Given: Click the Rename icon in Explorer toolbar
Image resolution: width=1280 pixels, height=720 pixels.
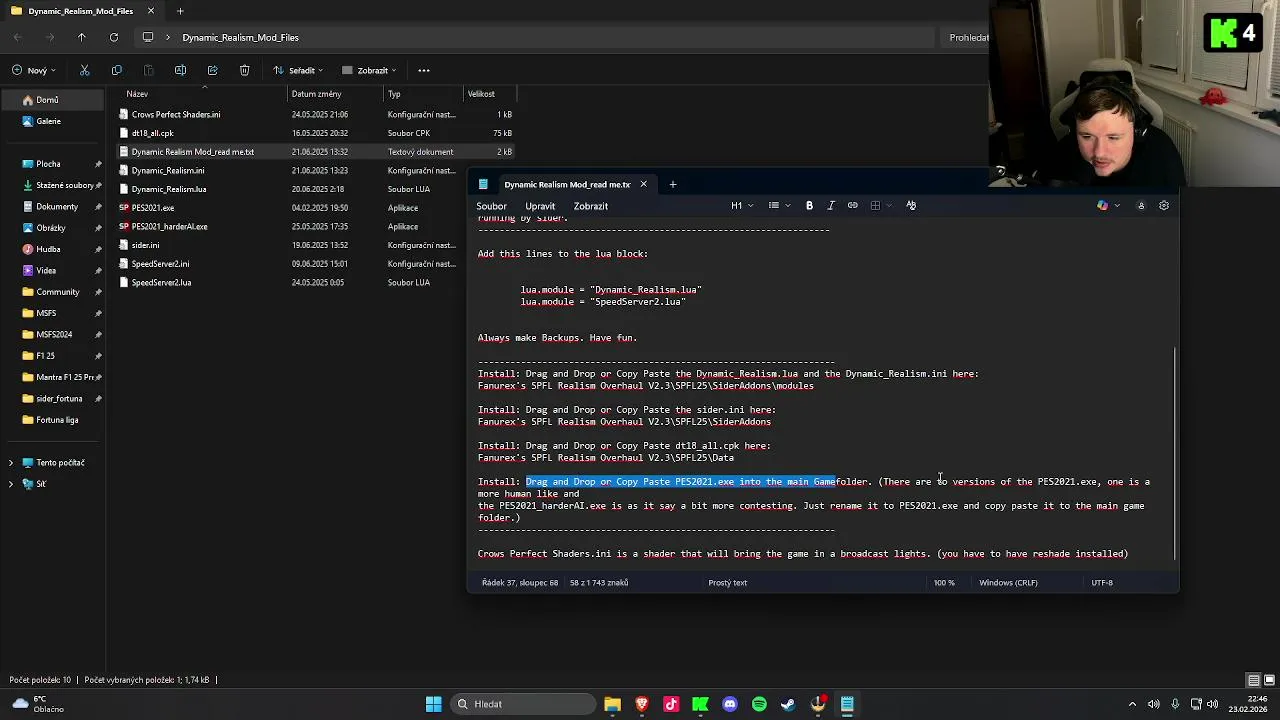Looking at the screenshot, I should (x=180, y=70).
